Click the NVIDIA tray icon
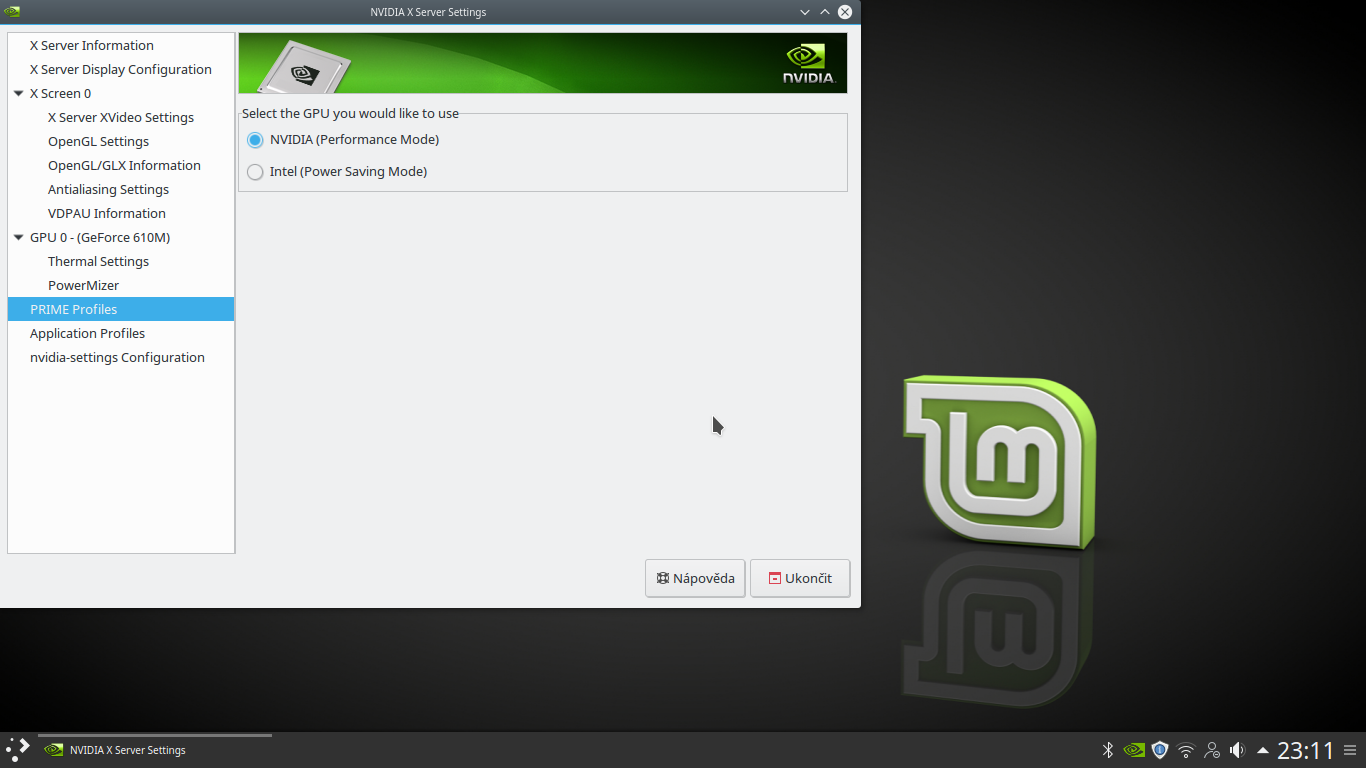Viewport: 1366px width, 768px height. click(x=1134, y=750)
